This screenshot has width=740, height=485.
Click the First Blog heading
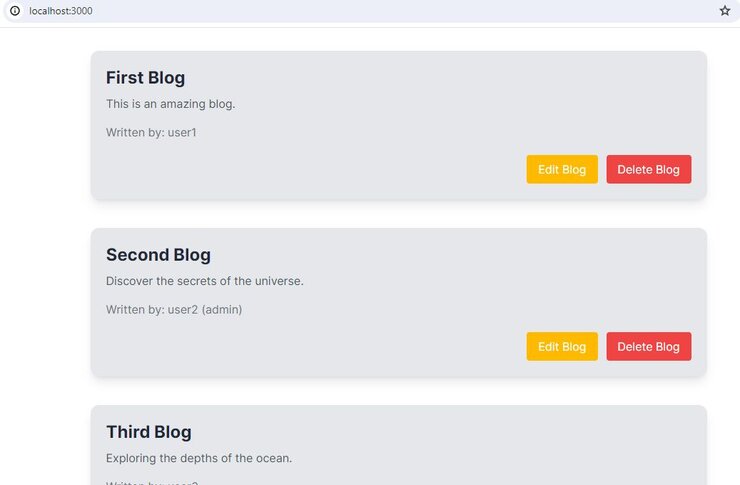coord(145,78)
